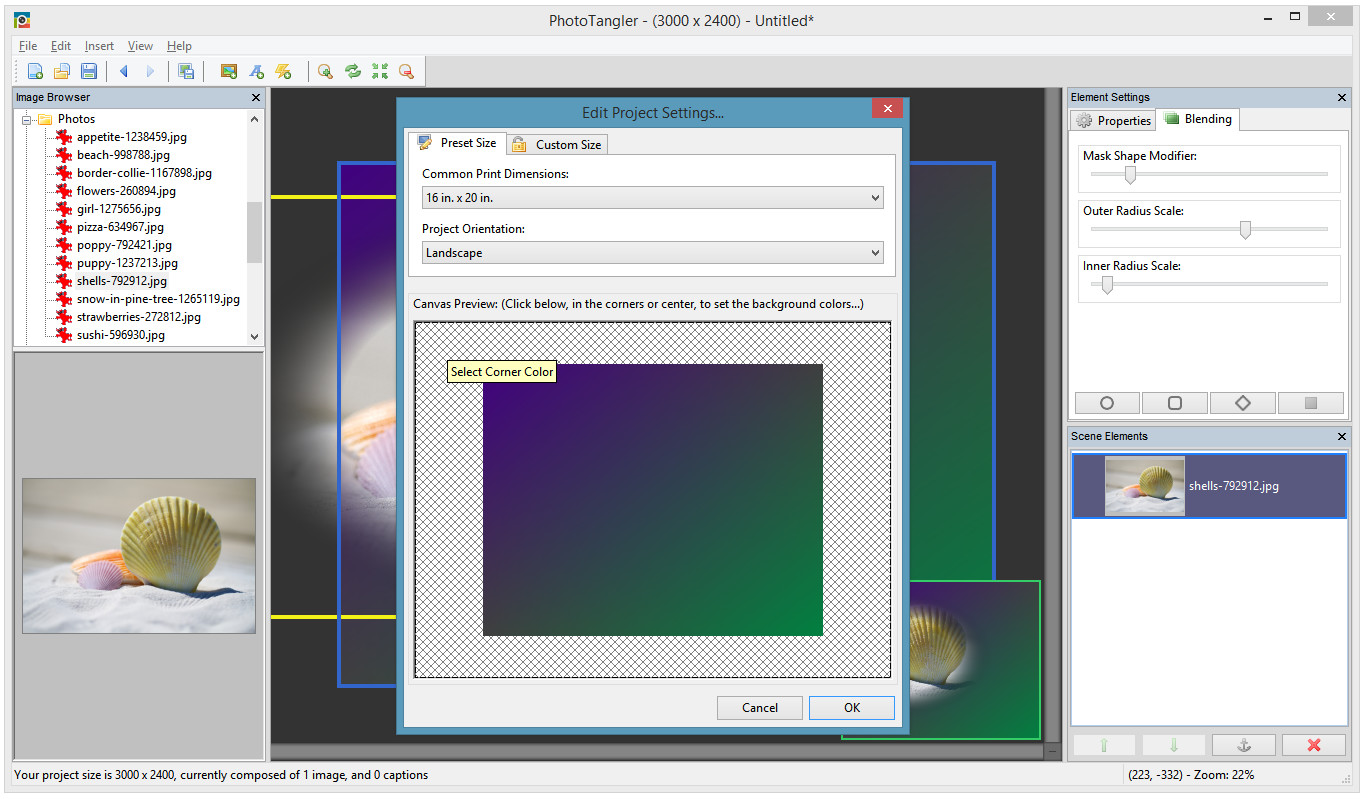Click the OK button to apply project settings
This screenshot has height=799, width=1365.
coord(851,707)
